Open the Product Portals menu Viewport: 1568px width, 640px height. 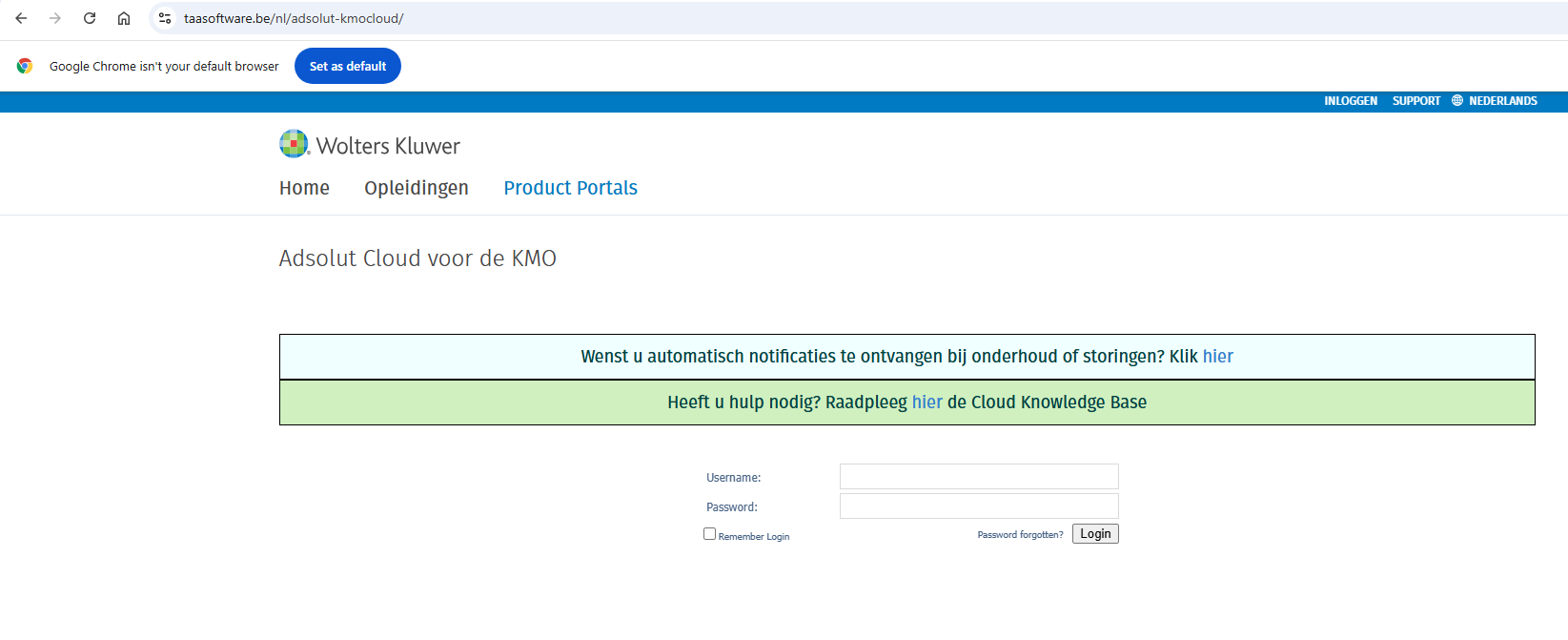coord(570,188)
